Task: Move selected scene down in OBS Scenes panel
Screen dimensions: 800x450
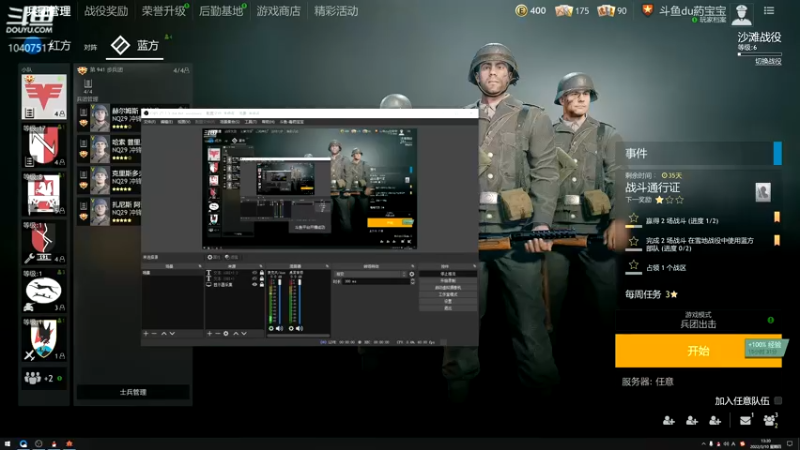Action: [x=172, y=333]
